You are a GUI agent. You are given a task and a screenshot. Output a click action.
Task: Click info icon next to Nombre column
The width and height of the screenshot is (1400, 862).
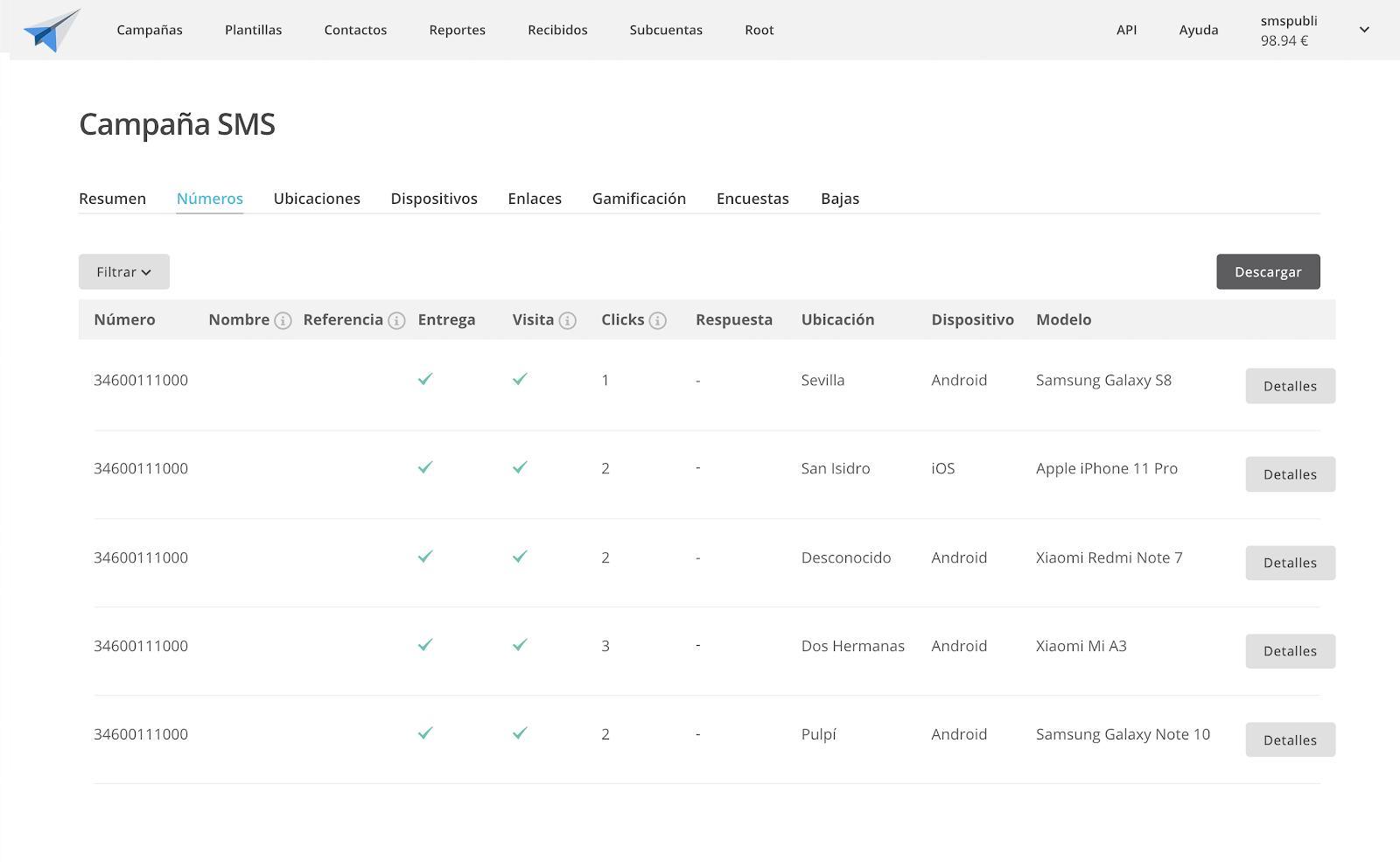[283, 320]
